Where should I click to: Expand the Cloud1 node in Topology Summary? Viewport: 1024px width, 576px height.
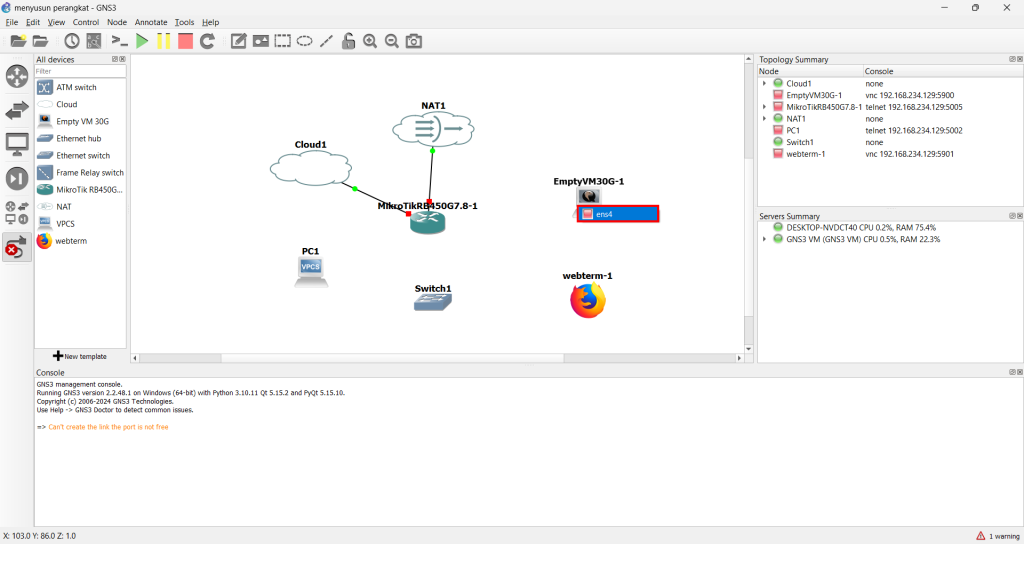(x=765, y=84)
